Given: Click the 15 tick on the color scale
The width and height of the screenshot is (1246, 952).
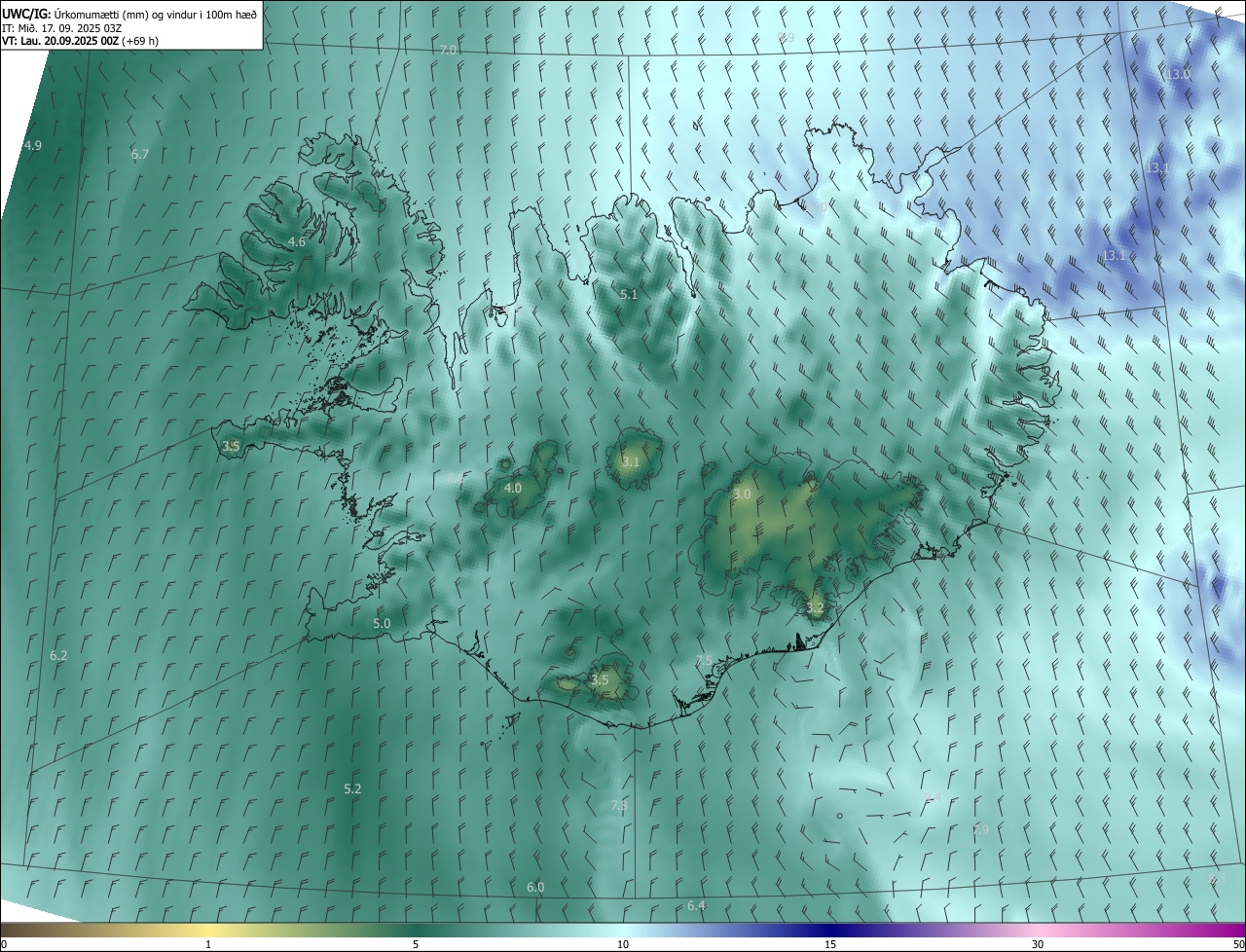Looking at the screenshot, I should (830, 944).
